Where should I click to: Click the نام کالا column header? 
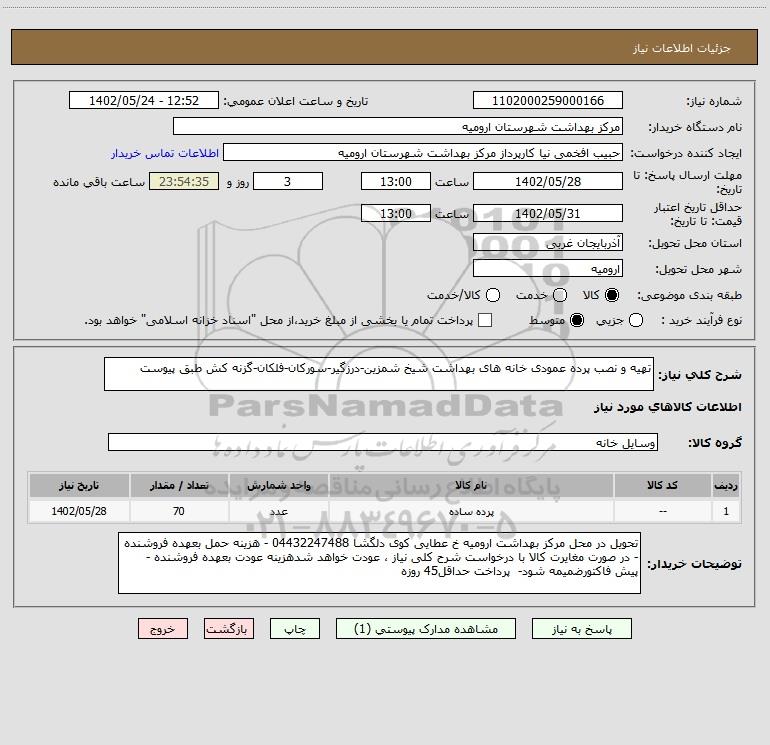click(x=471, y=486)
